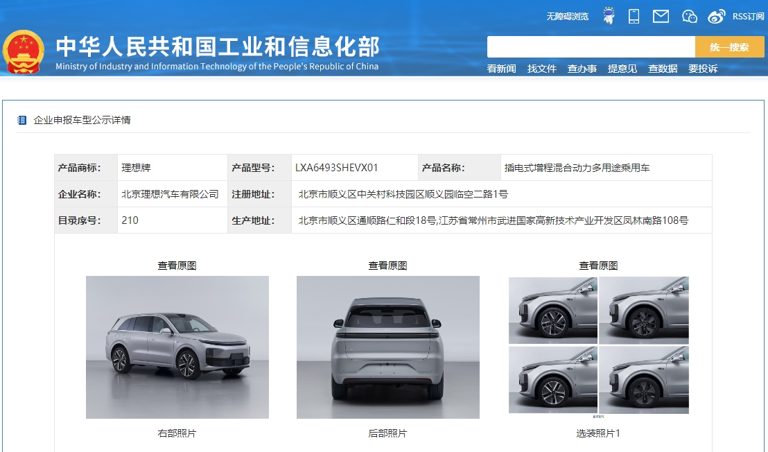This screenshot has height=452, width=768.
Task: Go to 提意见 menu item
Action: [x=622, y=69]
